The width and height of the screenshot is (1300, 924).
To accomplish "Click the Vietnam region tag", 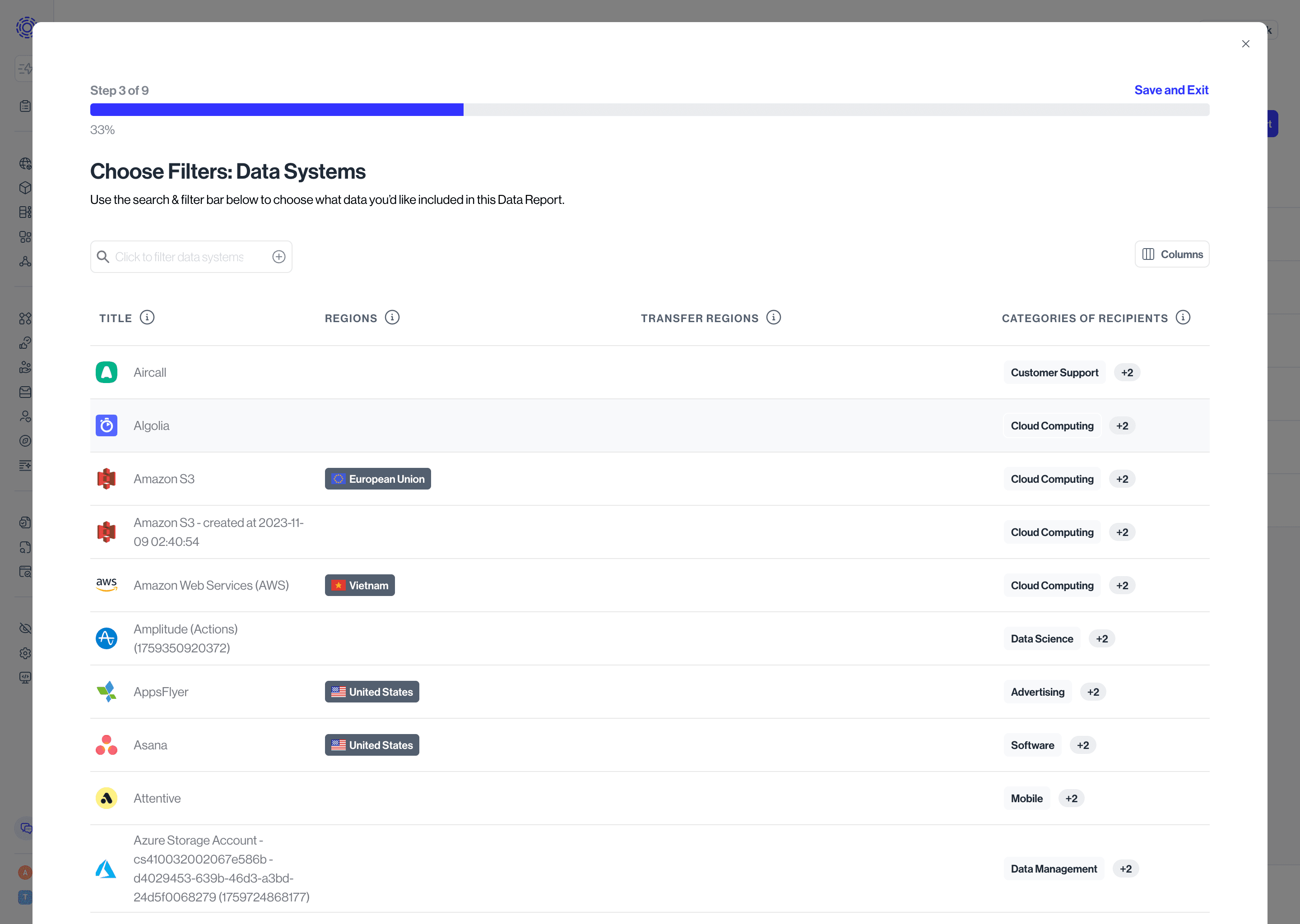I will [x=360, y=585].
